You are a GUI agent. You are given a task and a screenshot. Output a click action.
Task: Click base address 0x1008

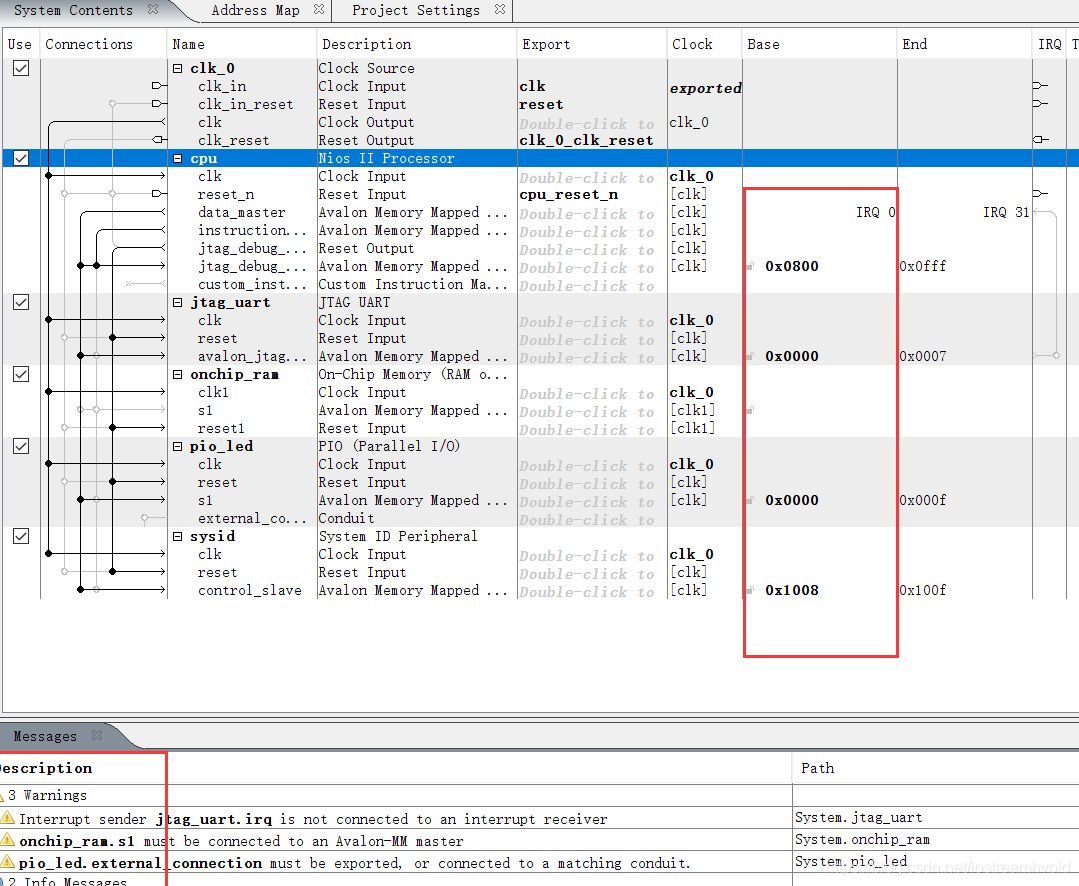[792, 590]
